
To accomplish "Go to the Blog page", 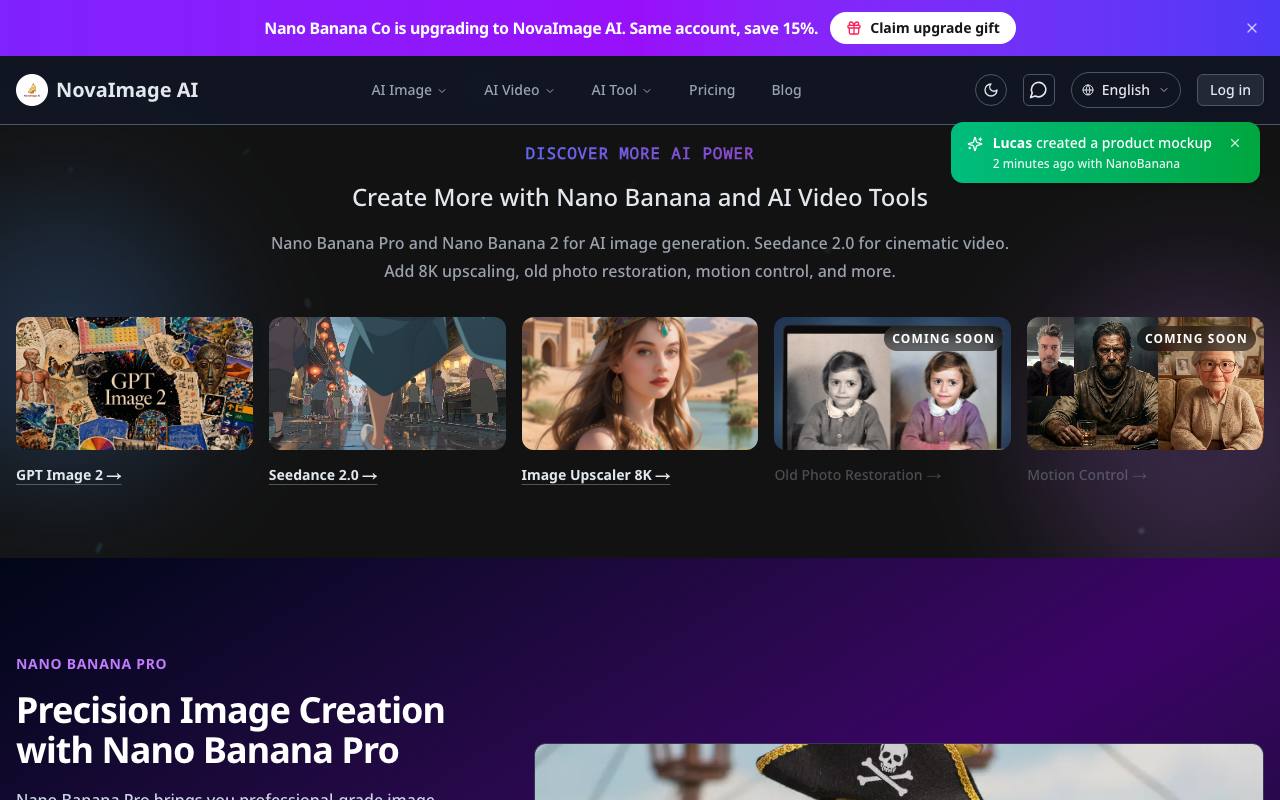I will pos(786,90).
